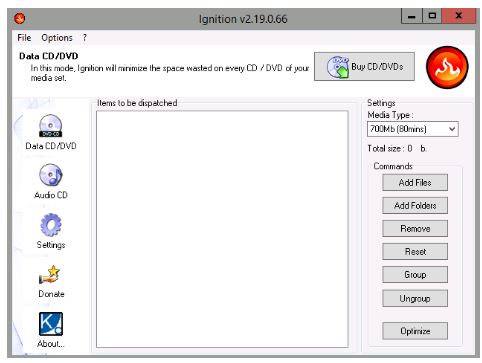Click the Total size: 0 b. text

tap(397, 149)
